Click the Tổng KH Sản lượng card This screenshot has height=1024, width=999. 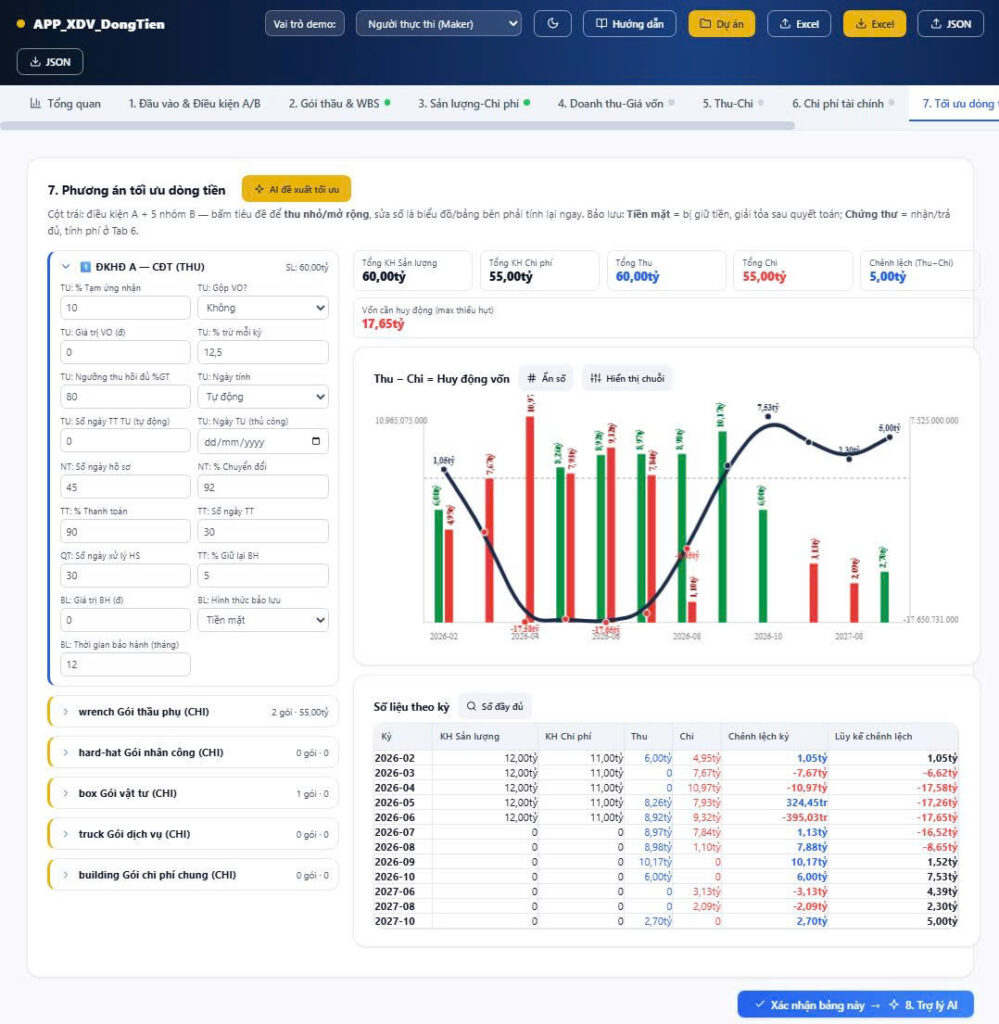(413, 270)
